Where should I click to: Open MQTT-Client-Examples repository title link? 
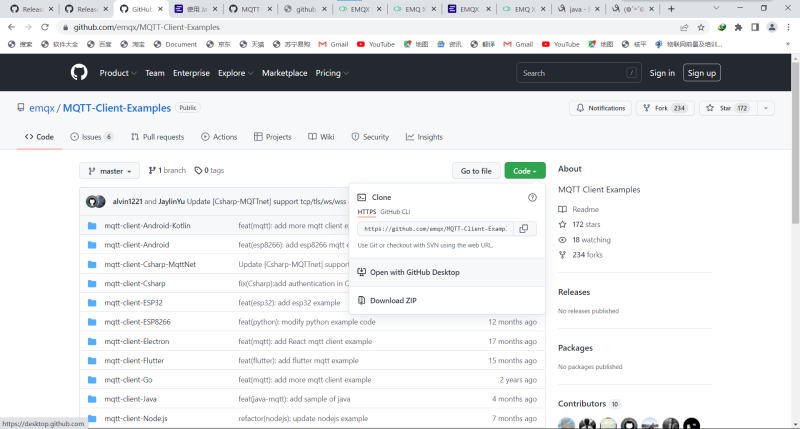tap(117, 108)
